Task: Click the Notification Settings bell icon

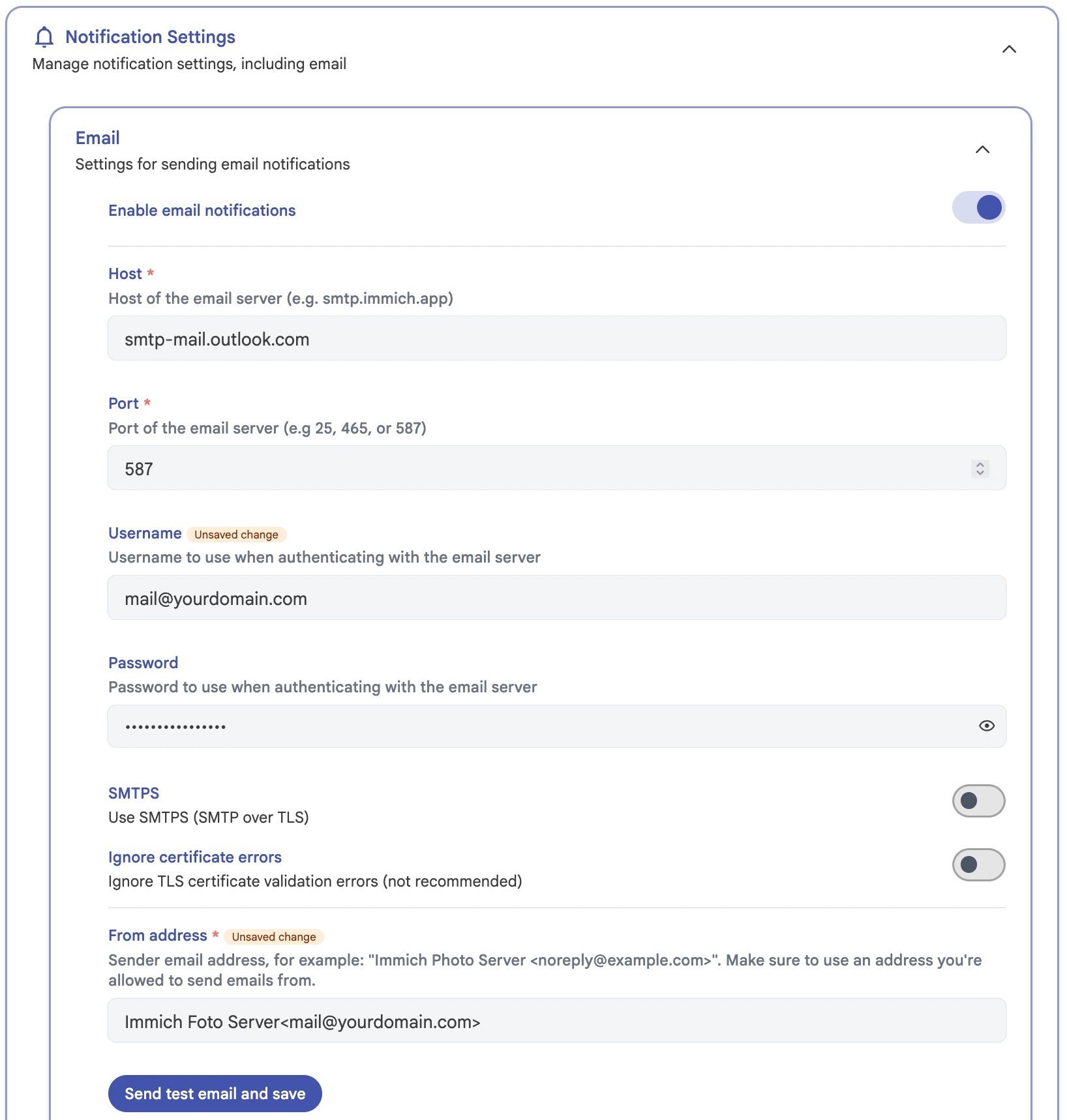Action: coord(44,37)
